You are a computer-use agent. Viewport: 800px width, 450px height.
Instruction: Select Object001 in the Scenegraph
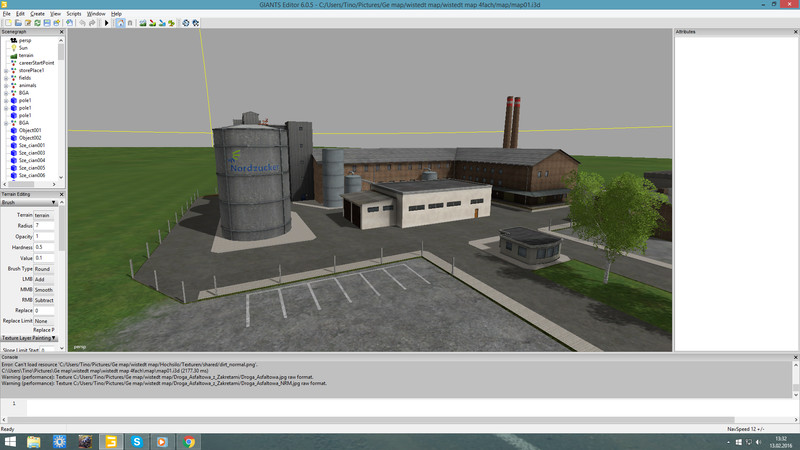click(x=30, y=130)
